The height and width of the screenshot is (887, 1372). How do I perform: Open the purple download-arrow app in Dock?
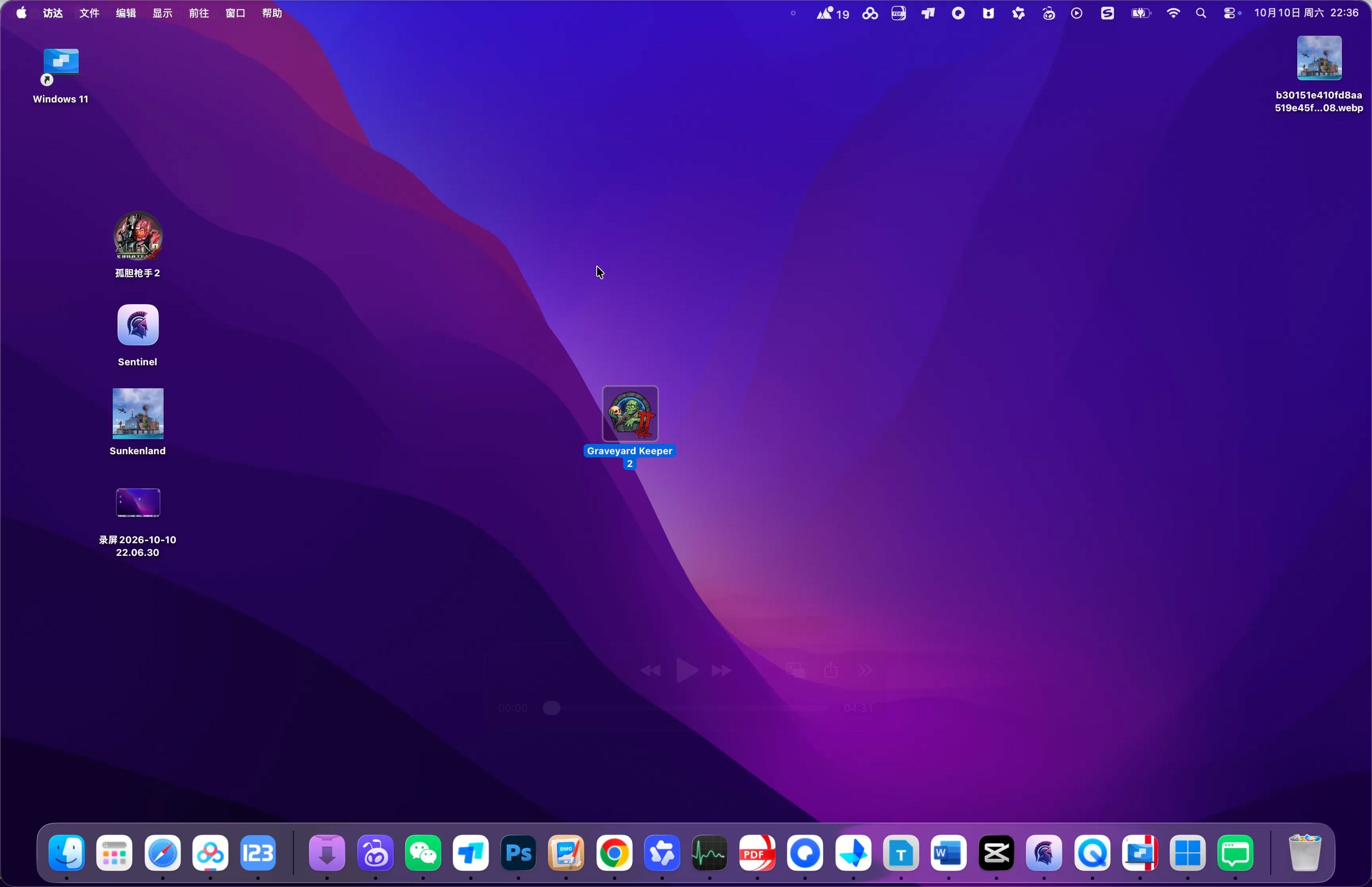point(327,853)
